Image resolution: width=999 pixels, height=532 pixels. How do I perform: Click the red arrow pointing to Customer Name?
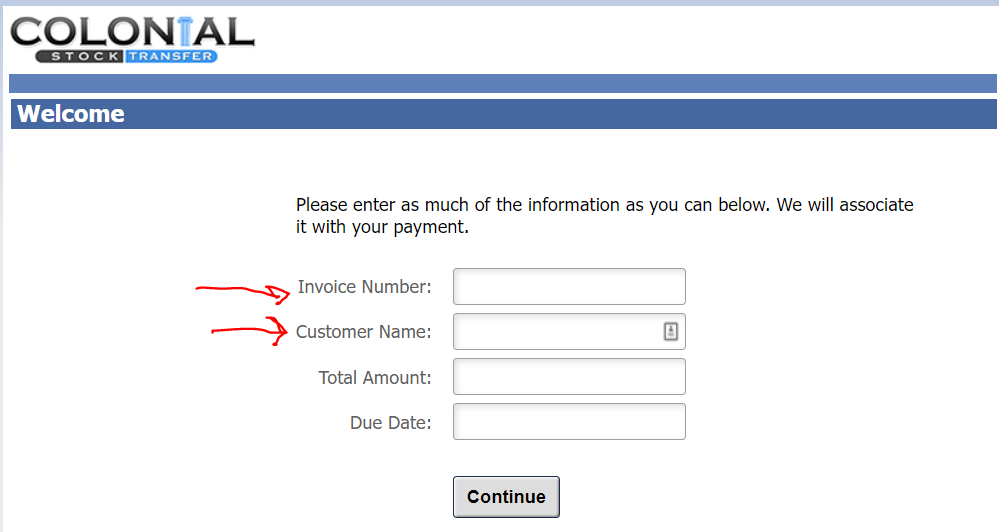click(245, 331)
